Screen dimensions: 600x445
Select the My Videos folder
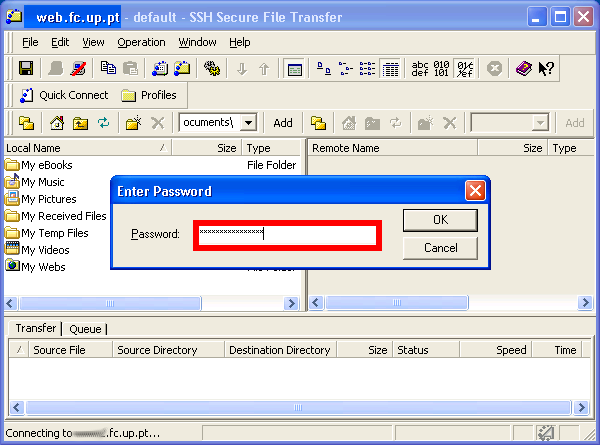38,250
